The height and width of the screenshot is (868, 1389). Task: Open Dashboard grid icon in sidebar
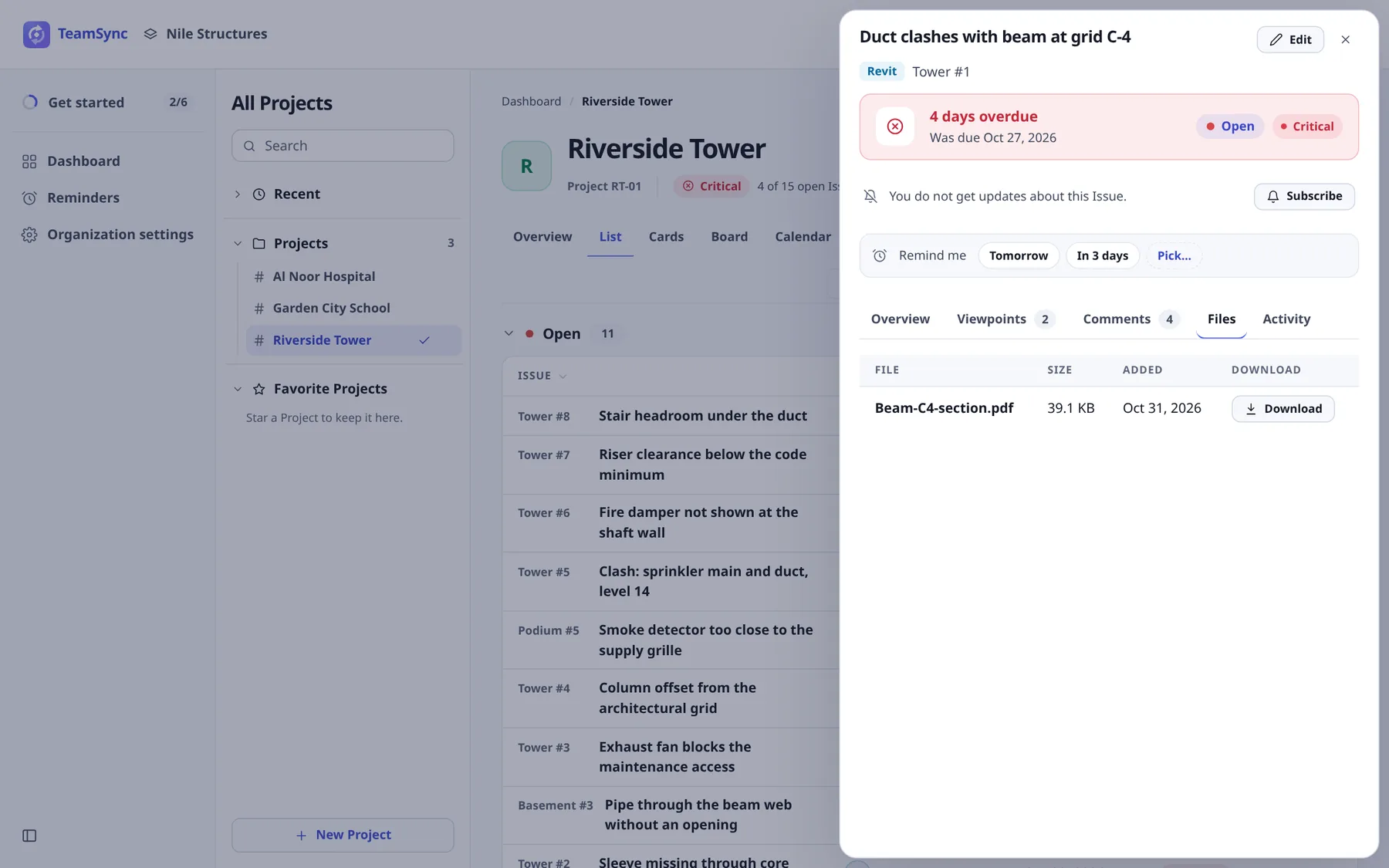click(29, 161)
